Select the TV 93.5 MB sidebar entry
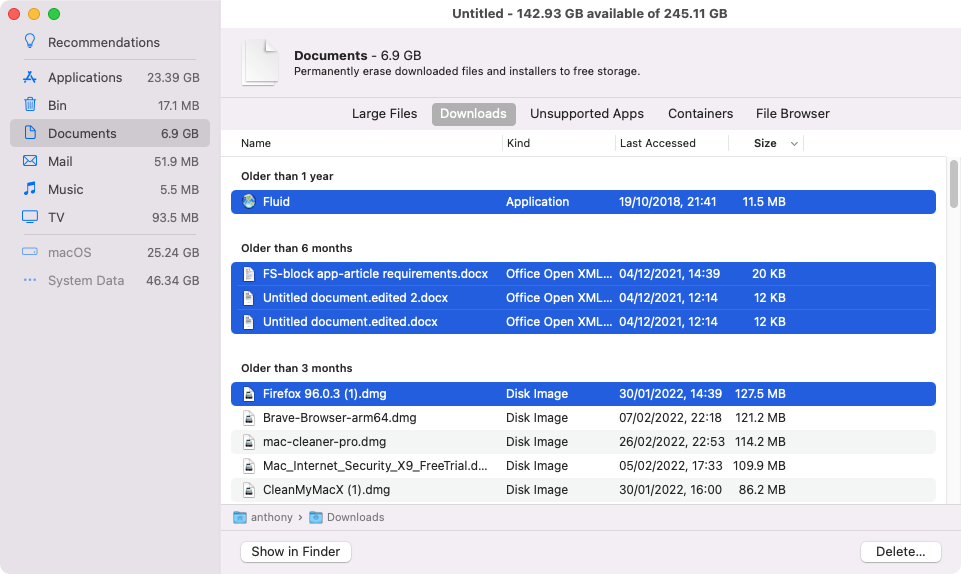 tap(110, 217)
